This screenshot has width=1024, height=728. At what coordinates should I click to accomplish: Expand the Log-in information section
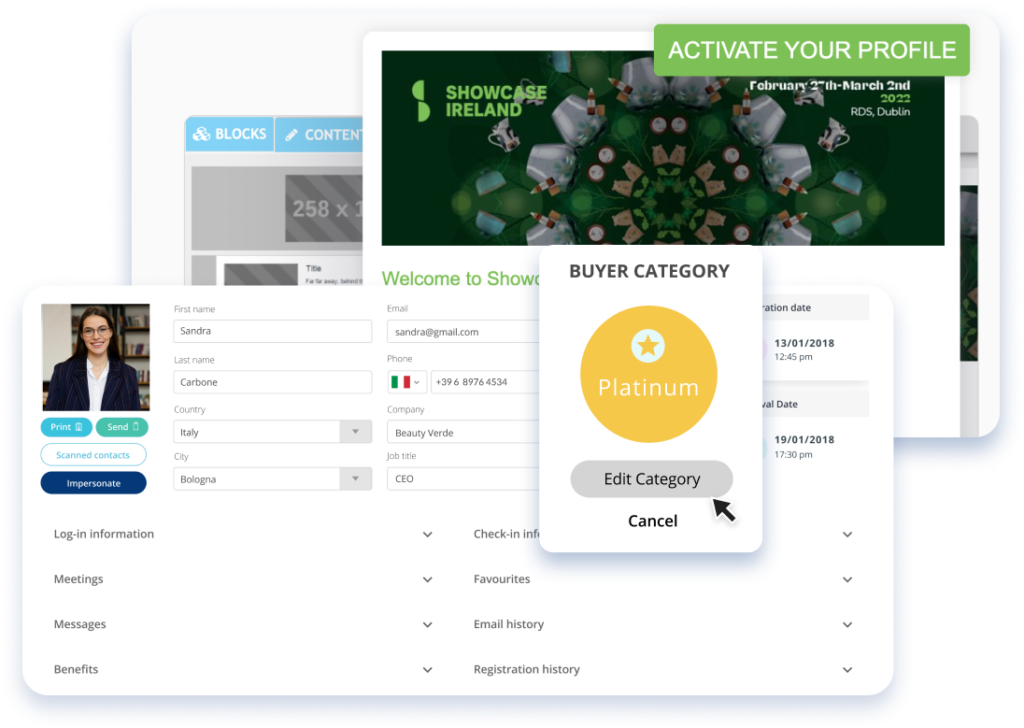tap(243, 534)
